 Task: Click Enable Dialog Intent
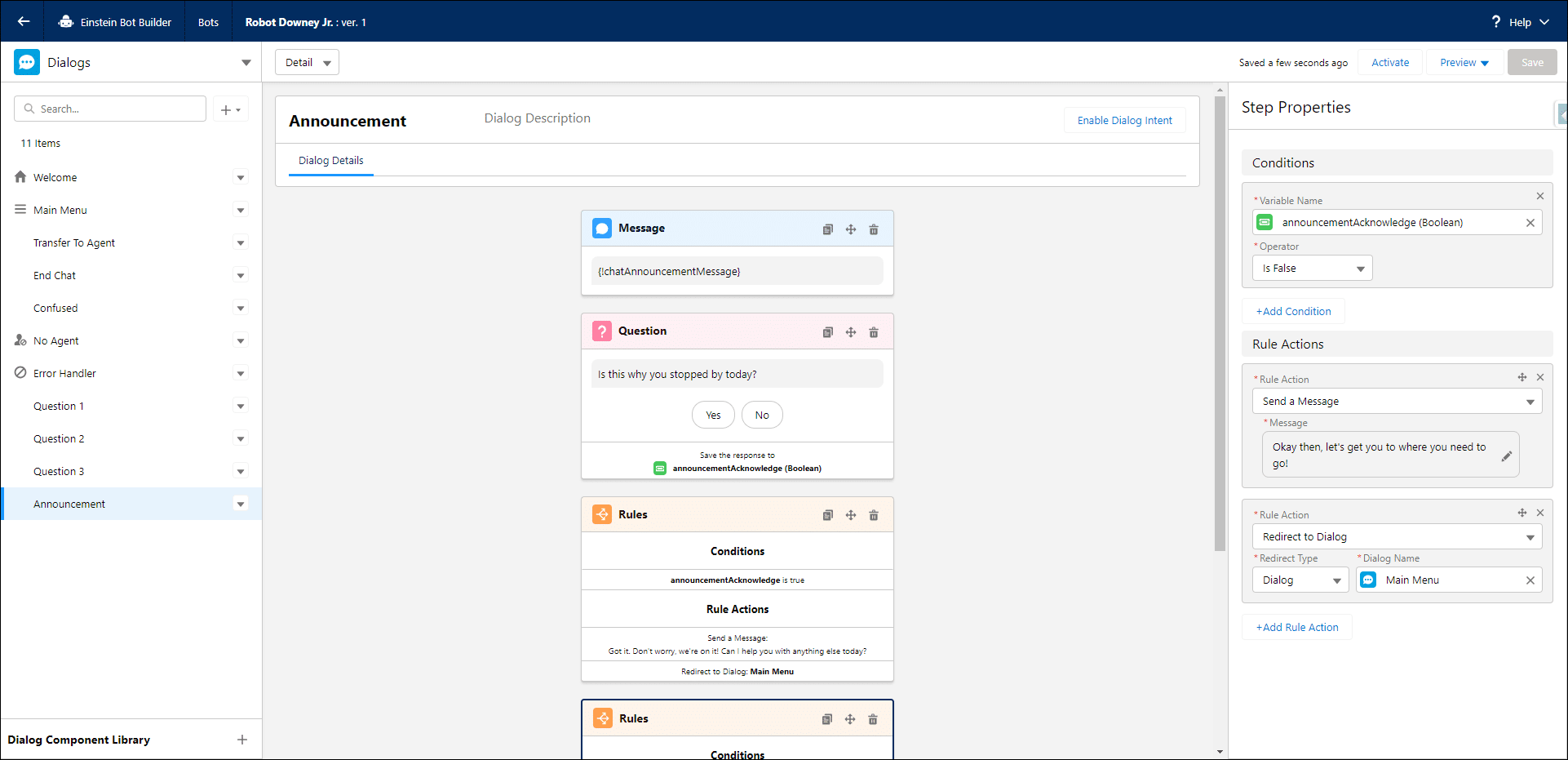coord(1125,120)
